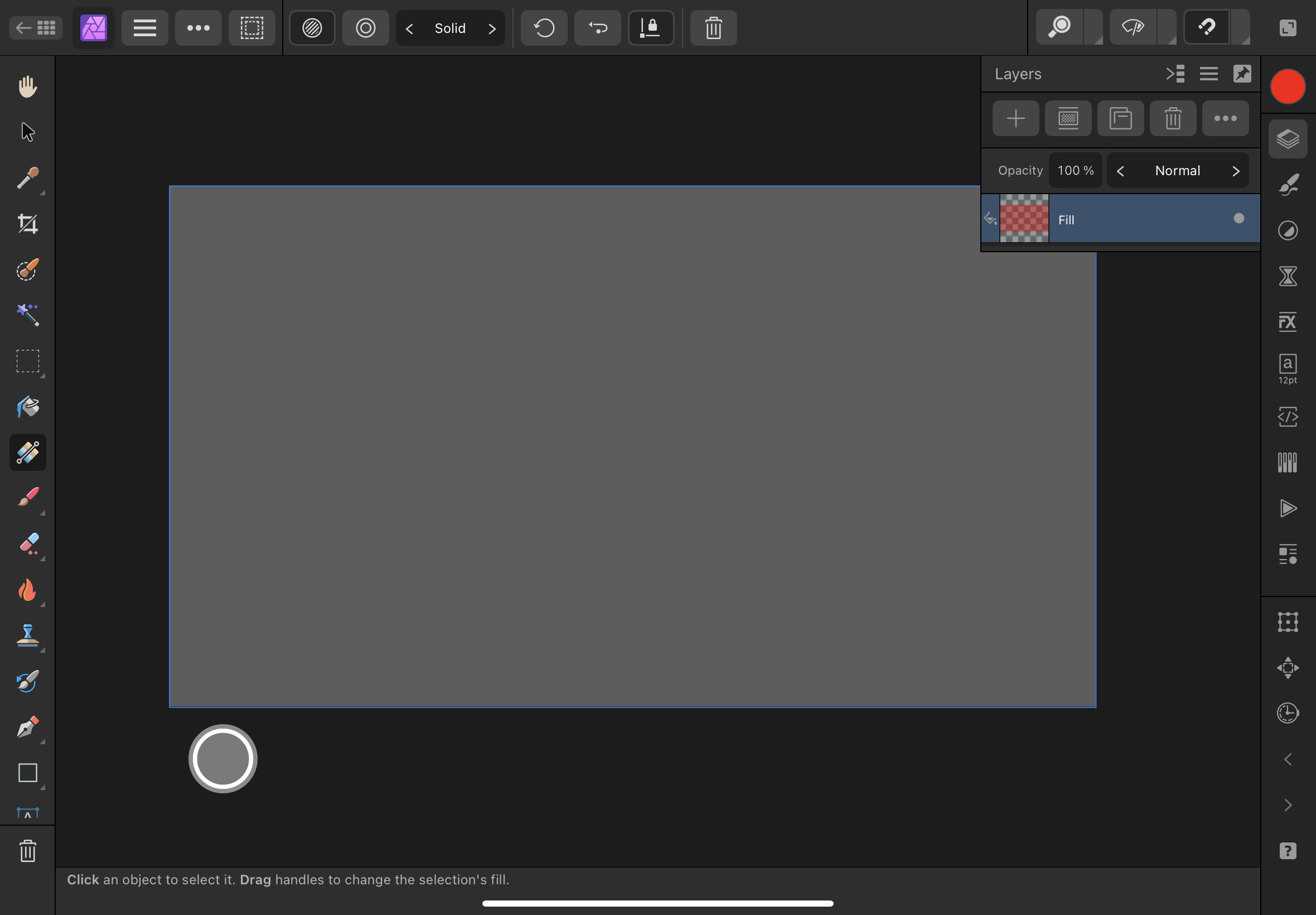Open the Layers panel options menu

[x=1208, y=74]
